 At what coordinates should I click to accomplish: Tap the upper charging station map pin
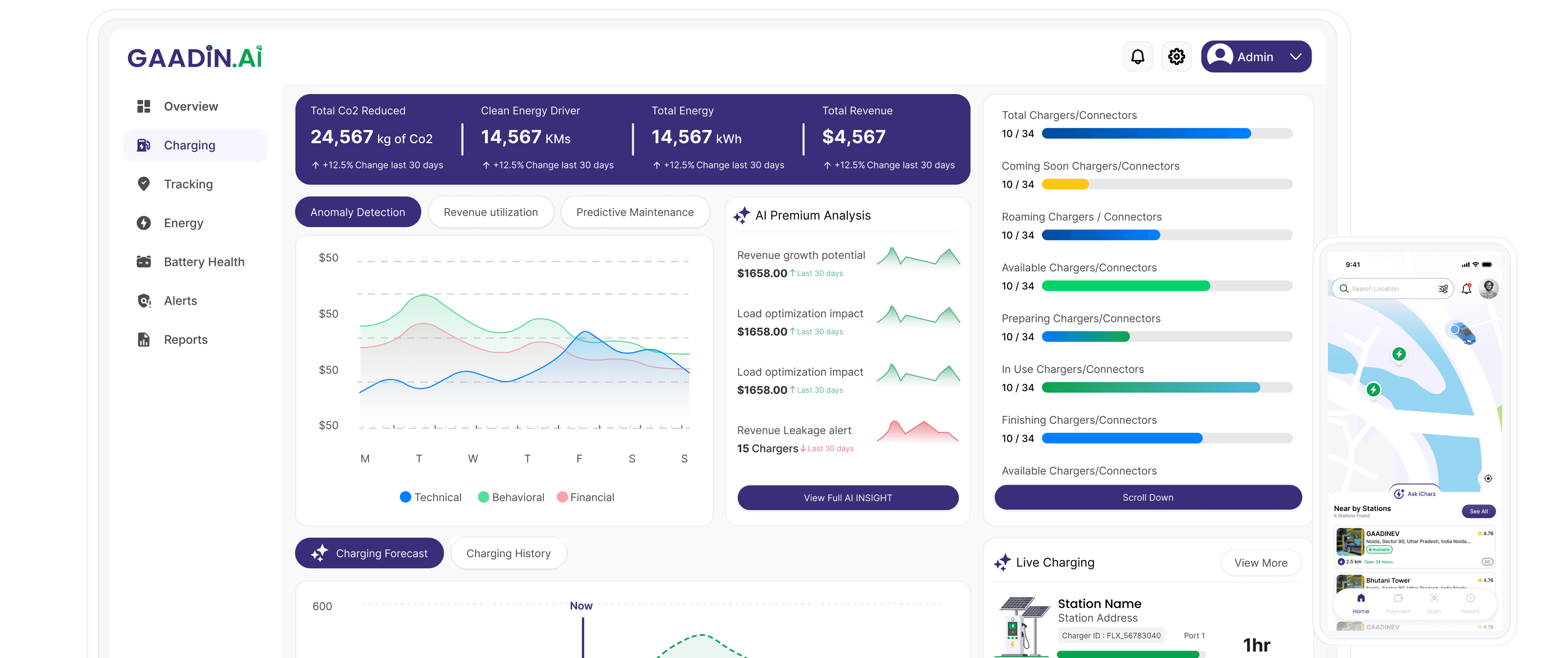pyautogui.click(x=1399, y=355)
